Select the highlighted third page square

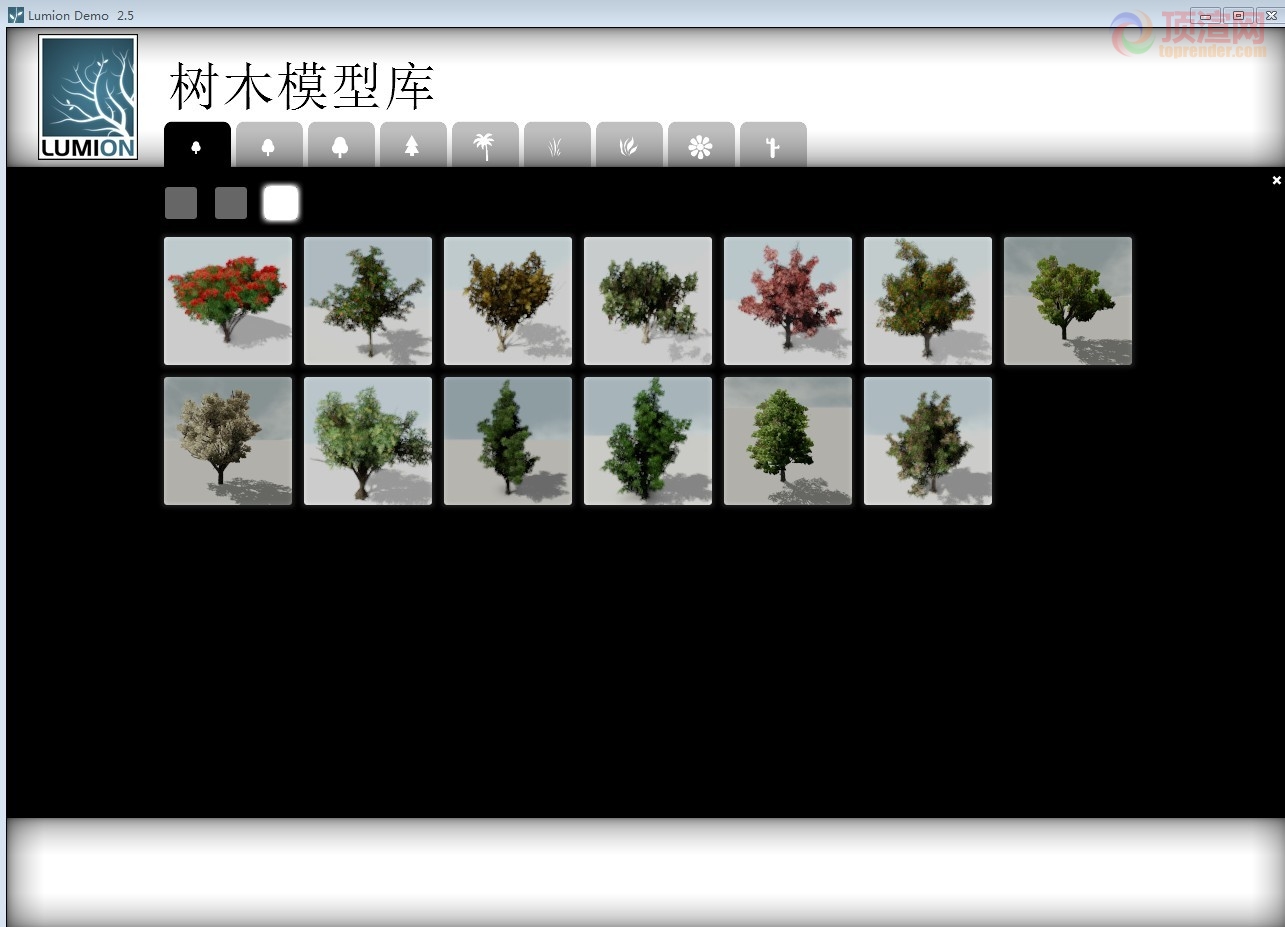(x=281, y=203)
